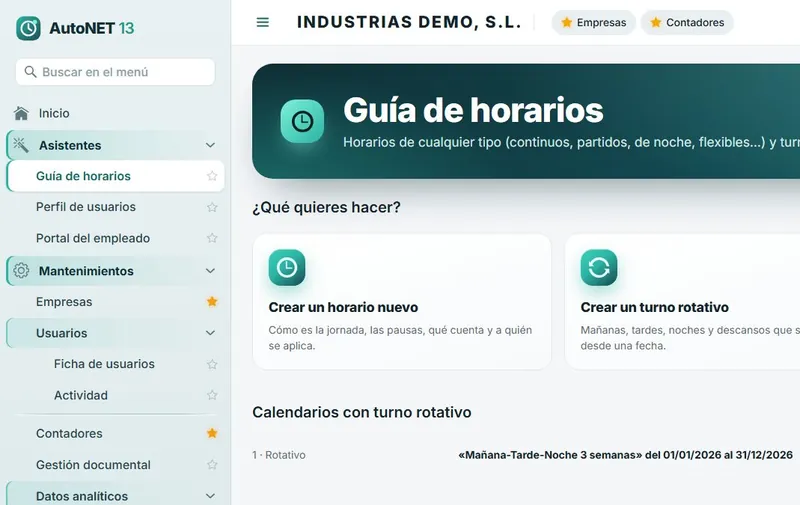The image size is (800, 505).
Task: Click the Empresas shortcut chip in top bar
Action: coord(593,22)
